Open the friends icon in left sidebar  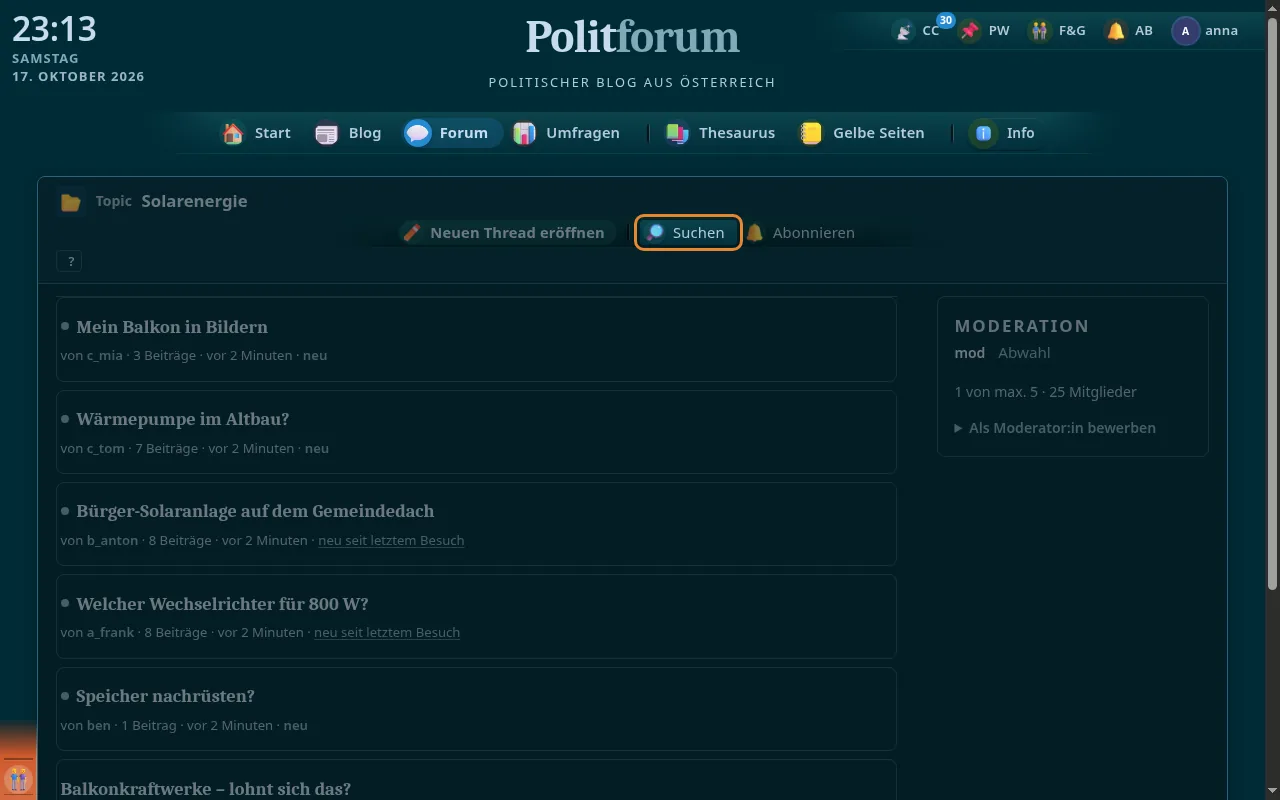tap(18, 778)
